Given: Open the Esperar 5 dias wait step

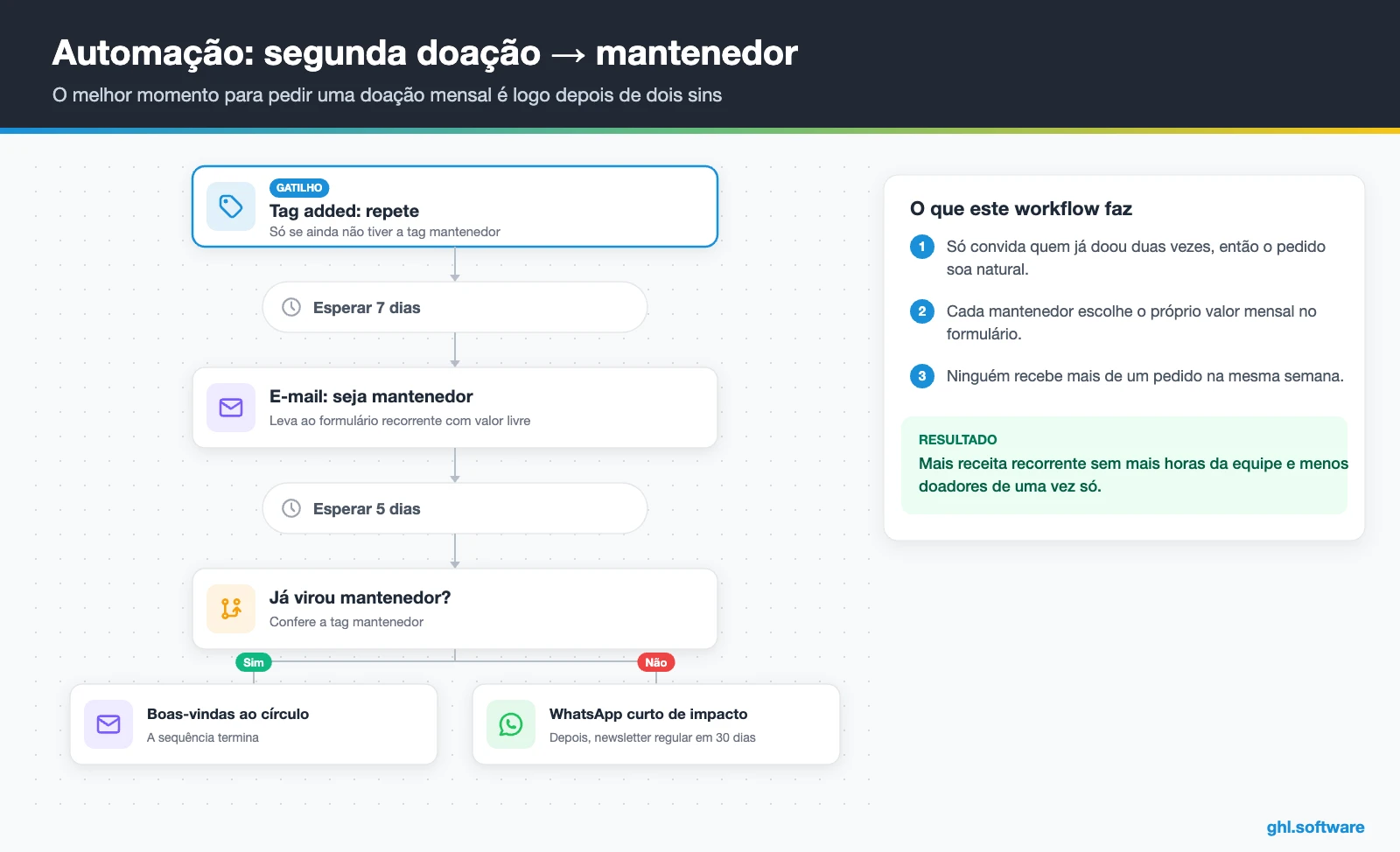Looking at the screenshot, I should point(455,508).
